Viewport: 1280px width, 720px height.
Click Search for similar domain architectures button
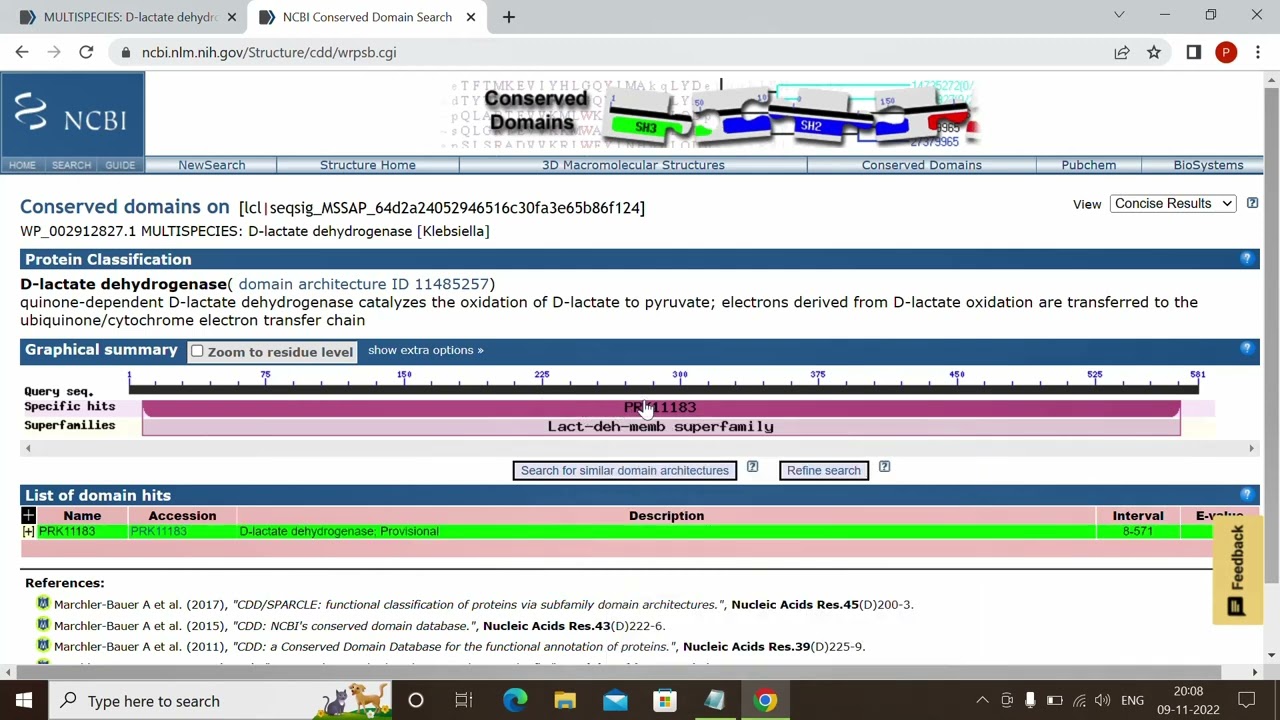tap(625, 470)
